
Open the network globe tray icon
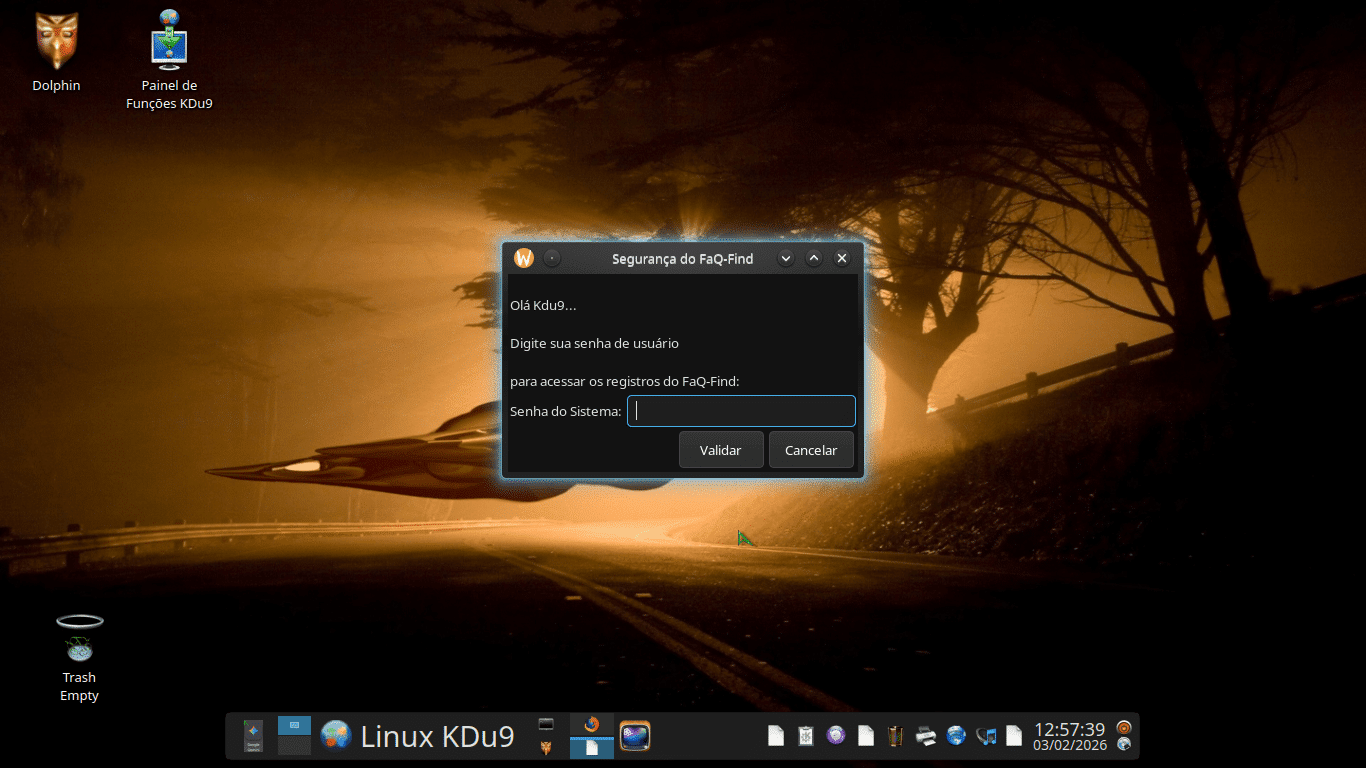(956, 736)
